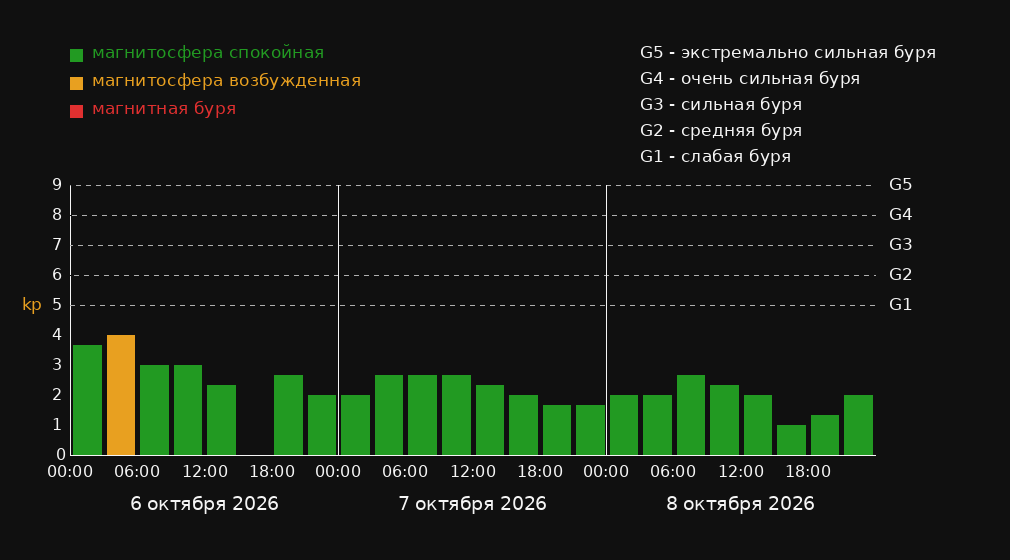Click the line "G3 - сильная буря"
The height and width of the screenshot is (560, 1010).
(721, 104)
